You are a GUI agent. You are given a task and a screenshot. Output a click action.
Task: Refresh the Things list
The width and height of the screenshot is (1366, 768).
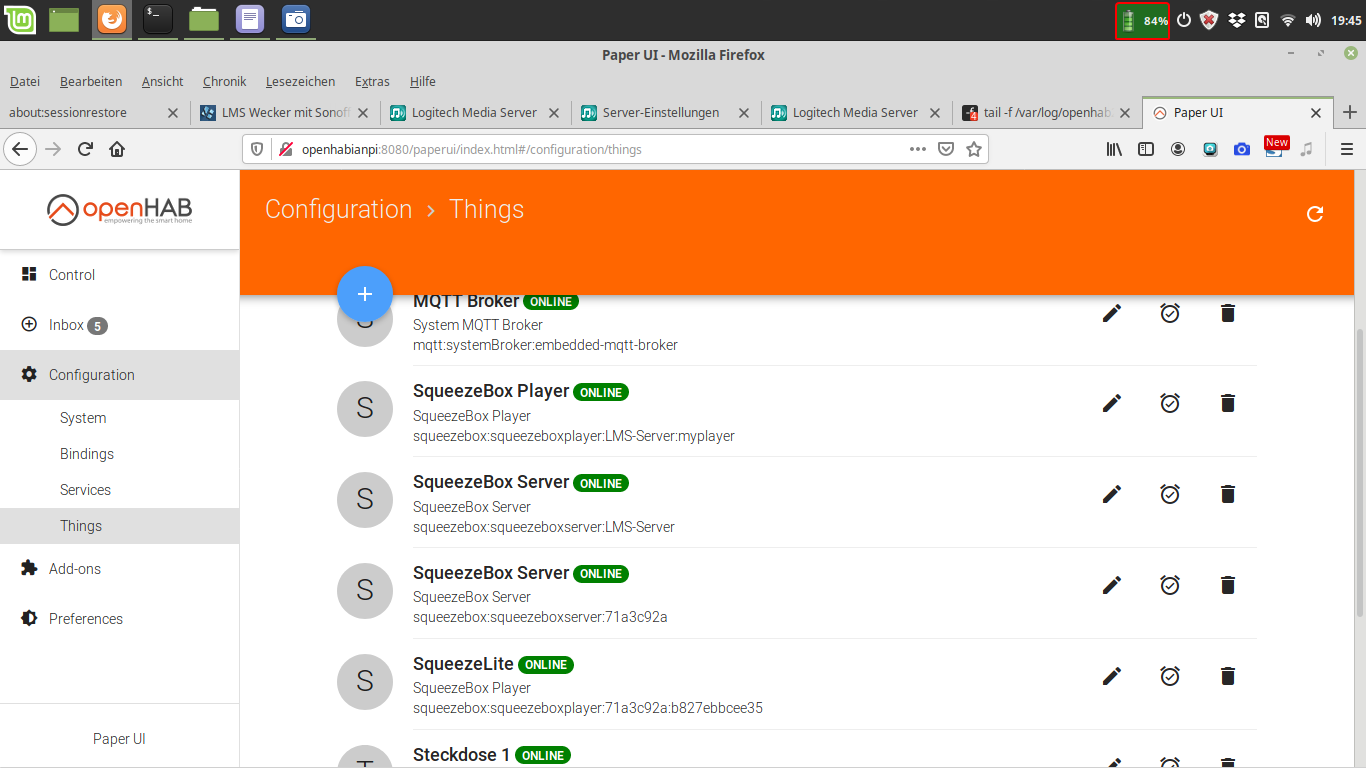pyautogui.click(x=1315, y=213)
